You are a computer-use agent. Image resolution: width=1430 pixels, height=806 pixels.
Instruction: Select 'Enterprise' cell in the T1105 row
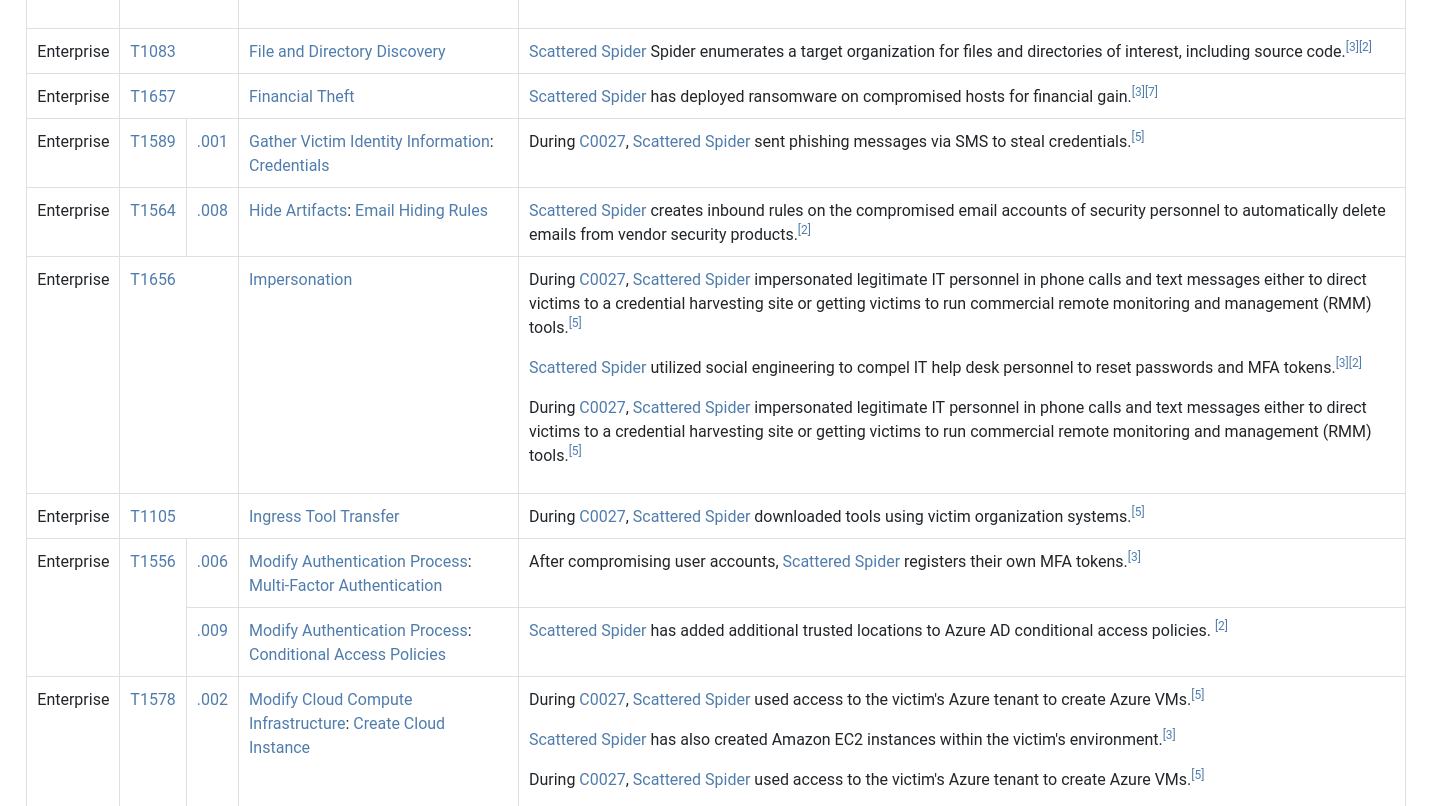click(73, 516)
